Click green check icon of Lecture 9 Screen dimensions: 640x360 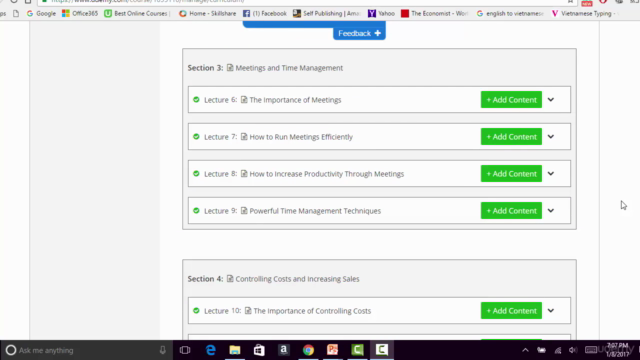[x=196, y=211]
